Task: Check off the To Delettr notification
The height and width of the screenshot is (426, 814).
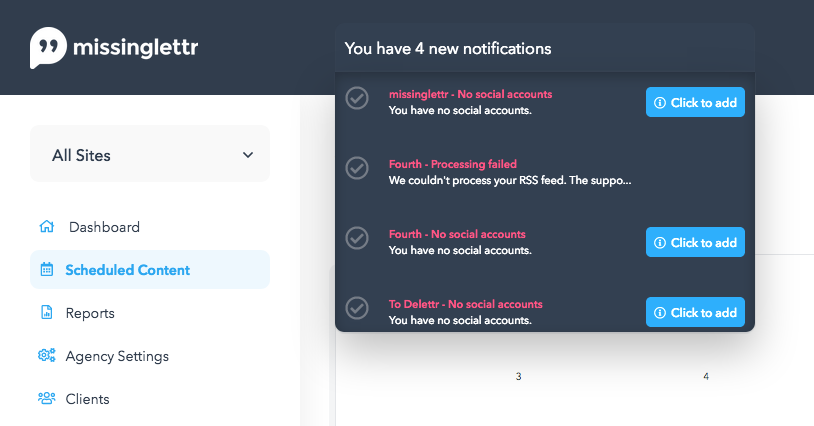Action: 357,308
